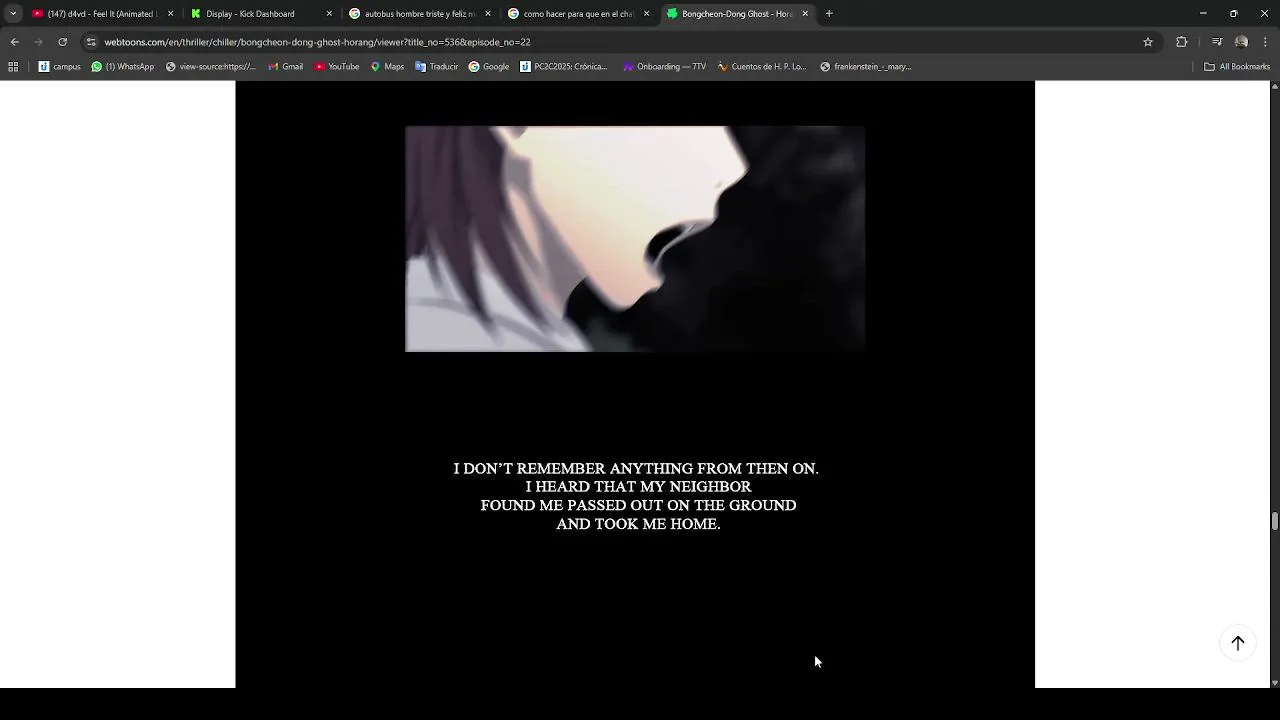Image resolution: width=1280 pixels, height=720 pixels.
Task: Open the media controls icon
Action: (1217, 42)
